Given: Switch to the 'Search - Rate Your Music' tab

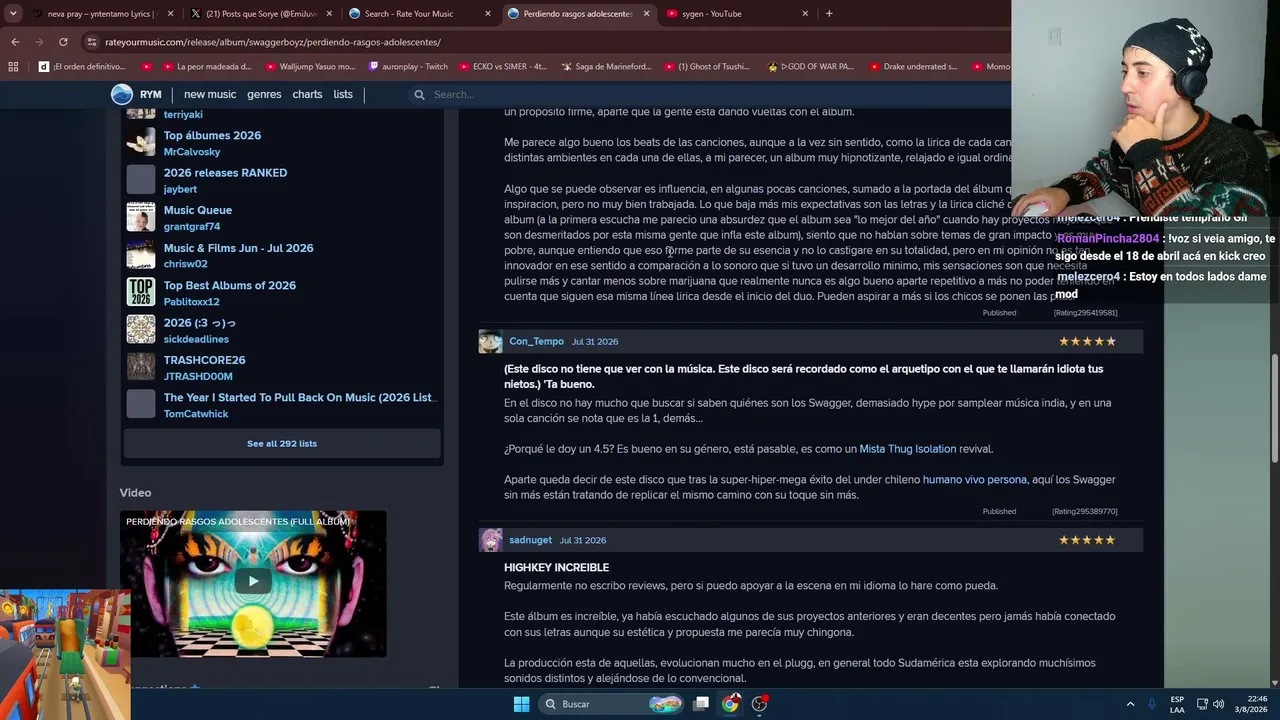Looking at the screenshot, I should tap(418, 14).
